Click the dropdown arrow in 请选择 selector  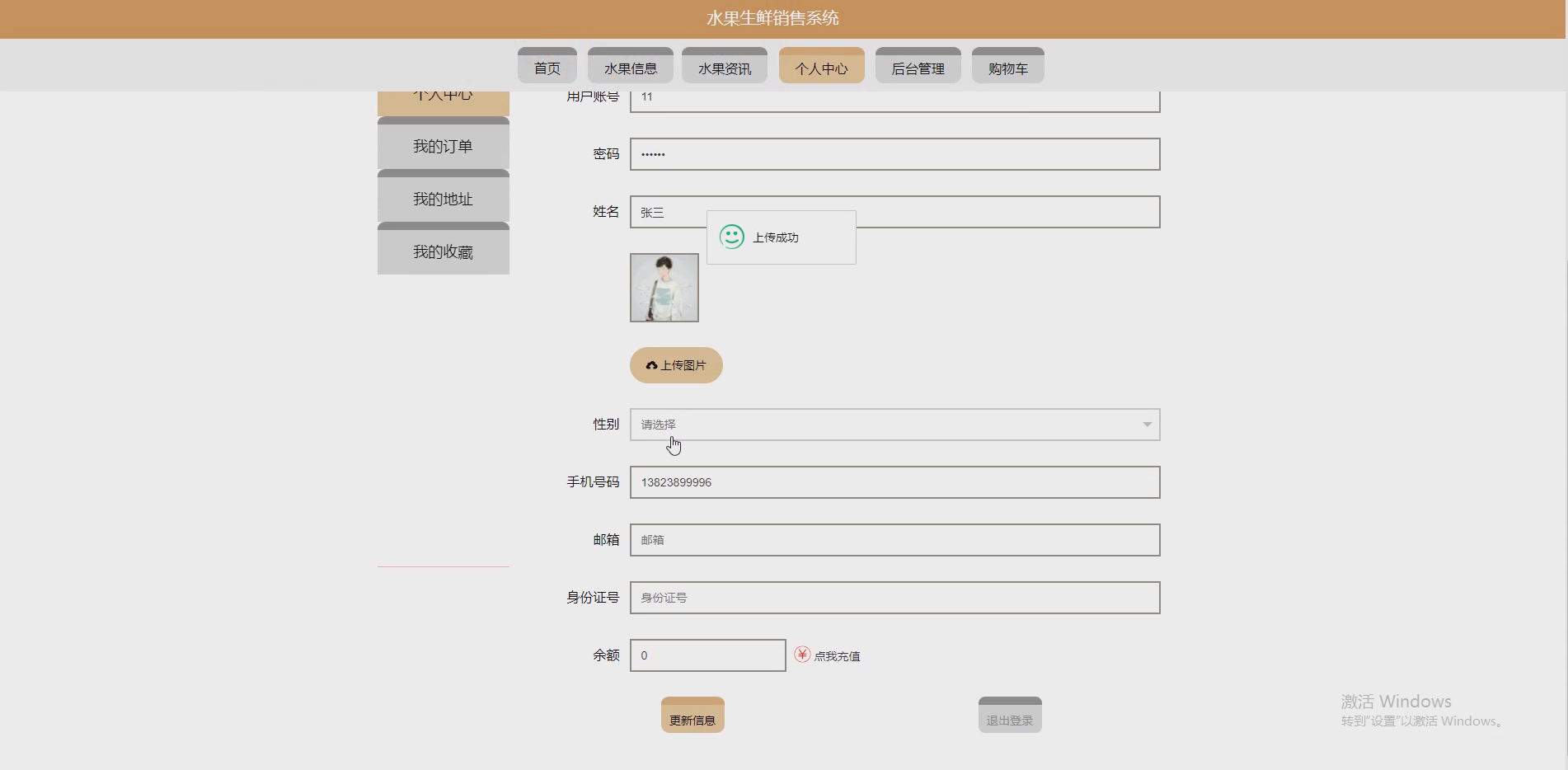coord(1147,425)
